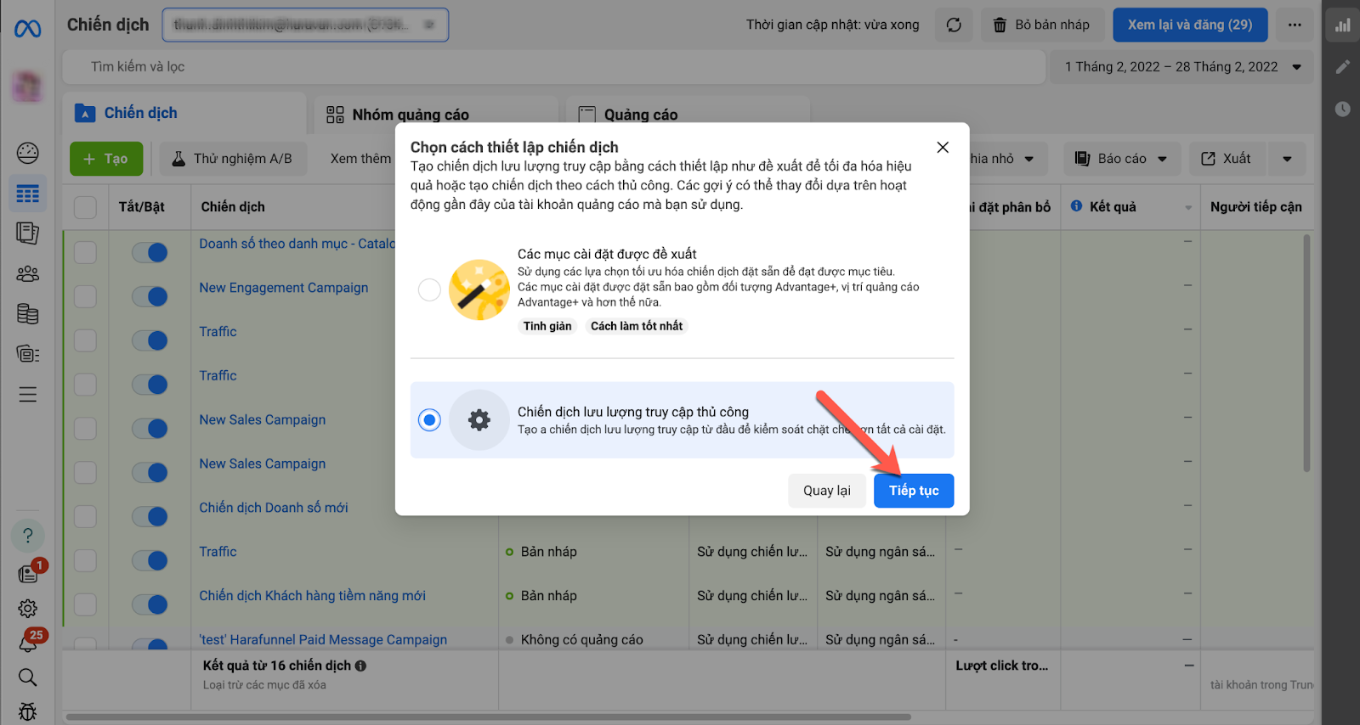This screenshot has width=1360, height=725.
Task: Open the audiences people icon
Action: point(28,273)
